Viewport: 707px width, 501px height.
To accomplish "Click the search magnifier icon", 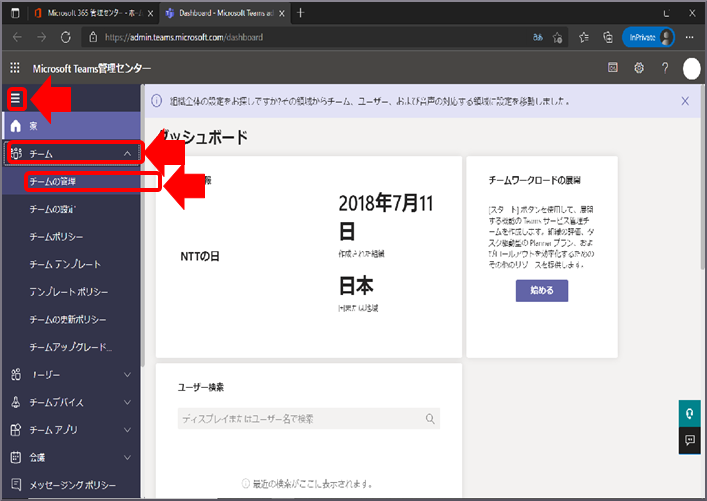I will (430, 419).
